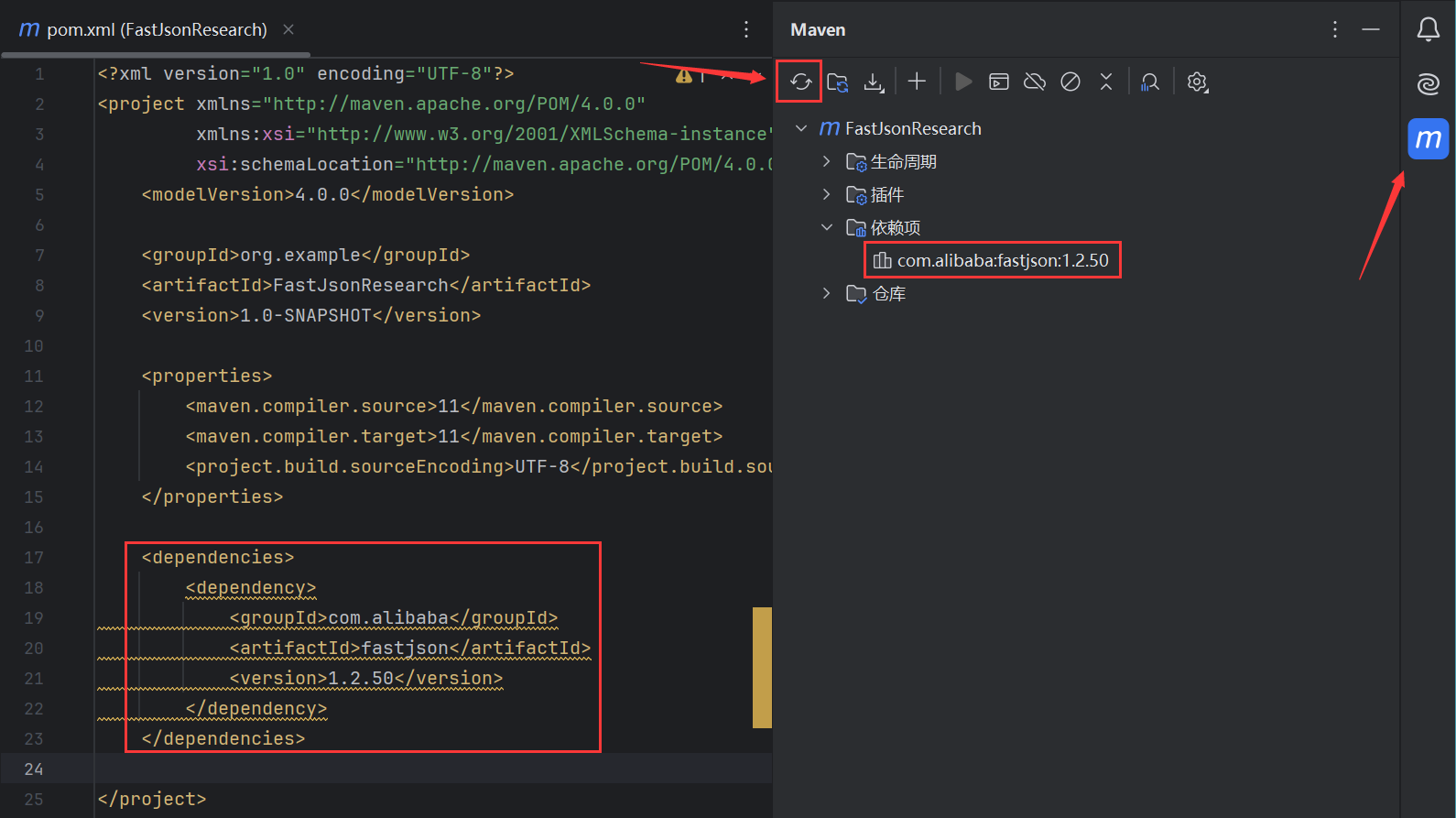Select the com.alibaba:fastjson:1.2.50 dependency

click(x=1002, y=261)
